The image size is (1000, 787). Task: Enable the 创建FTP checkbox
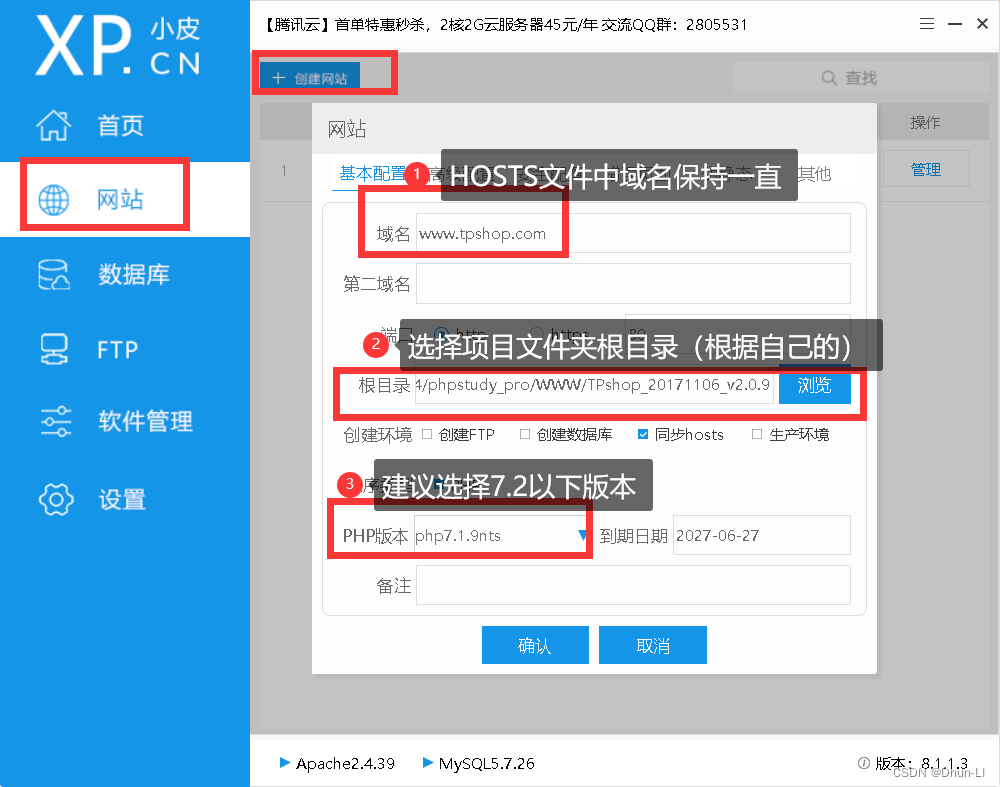pyautogui.click(x=427, y=434)
